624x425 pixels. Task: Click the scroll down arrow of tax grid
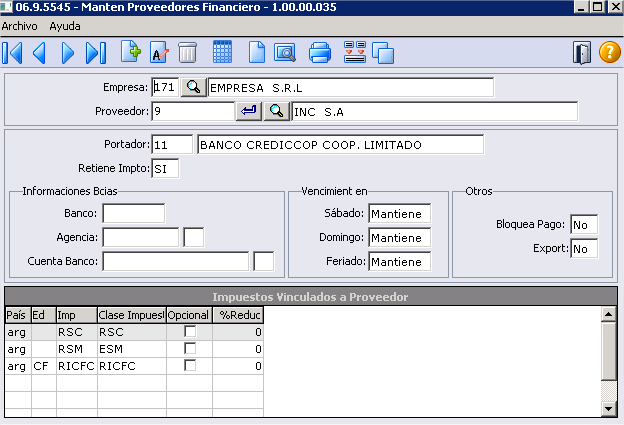click(x=609, y=408)
